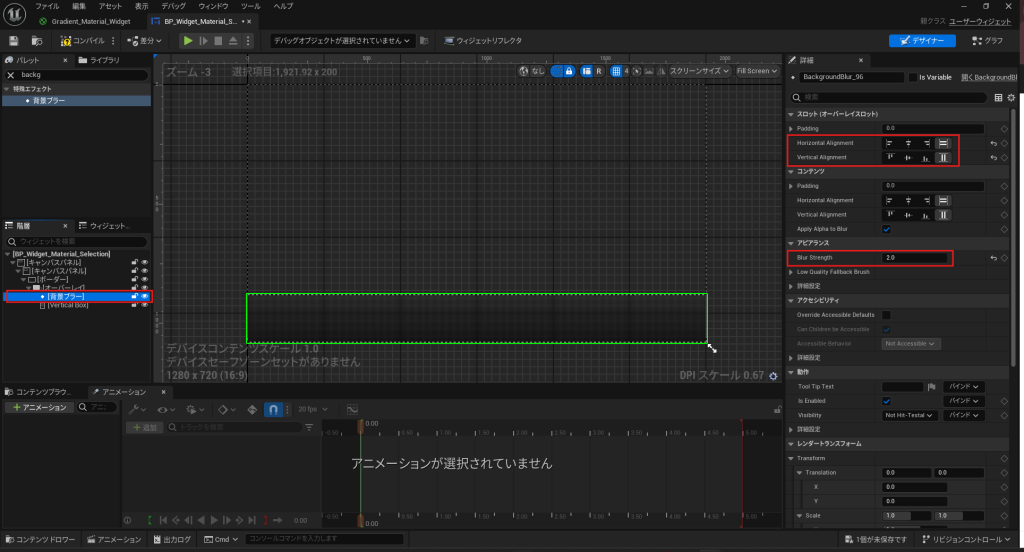The width and height of the screenshot is (1024, 552).
Task: Open the Fill Screen dropdown
Action: (755, 71)
